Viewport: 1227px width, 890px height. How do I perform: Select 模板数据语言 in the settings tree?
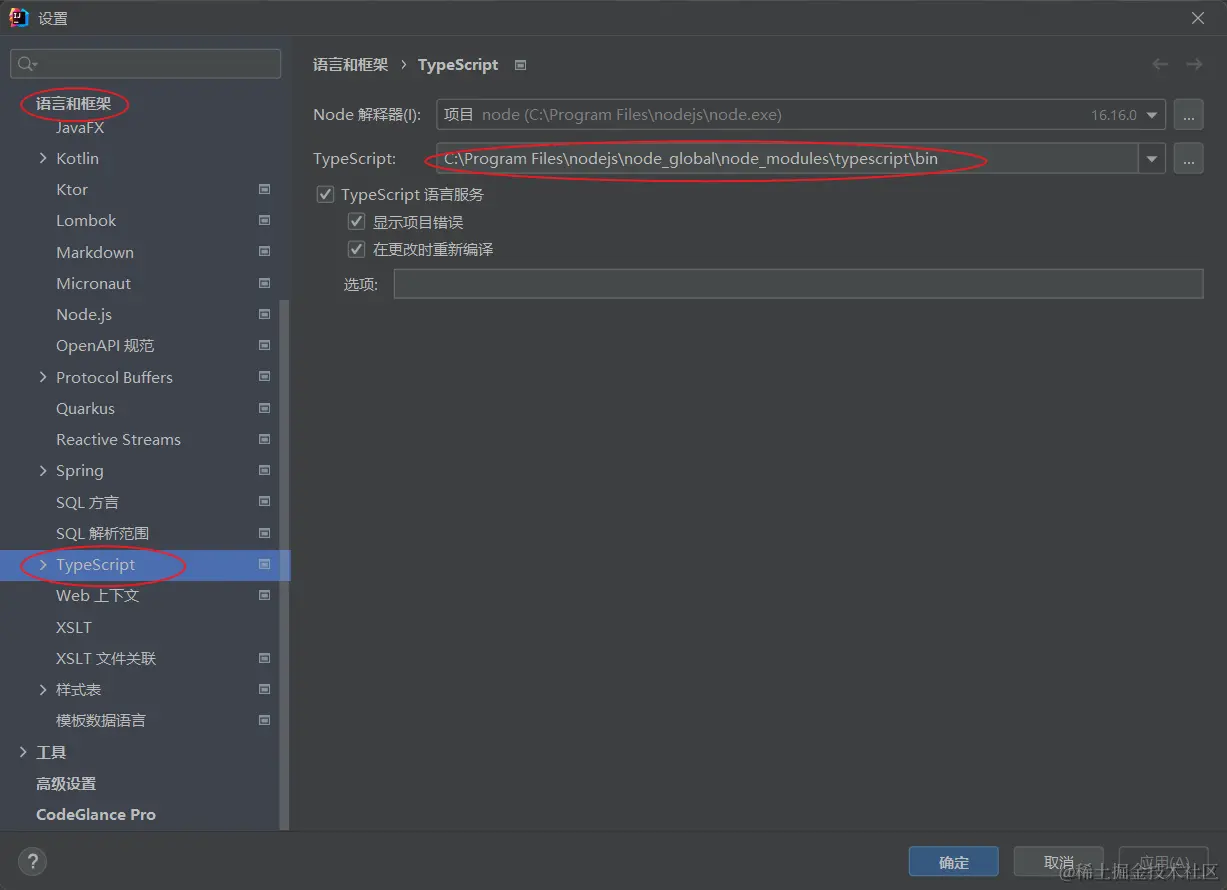tap(100, 720)
